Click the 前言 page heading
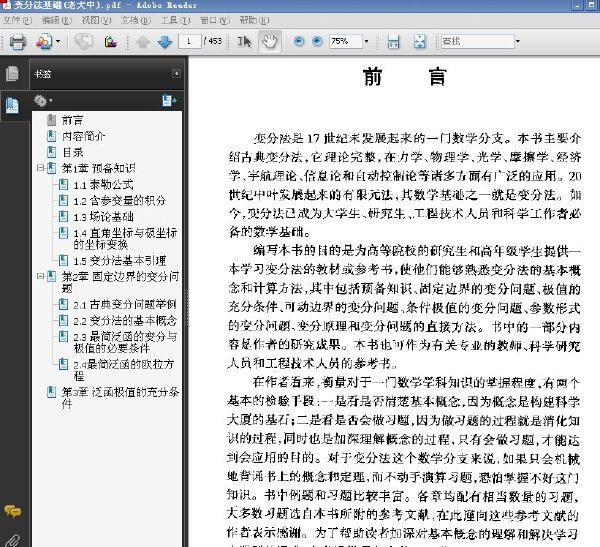The height and width of the screenshot is (547, 600). (x=404, y=77)
